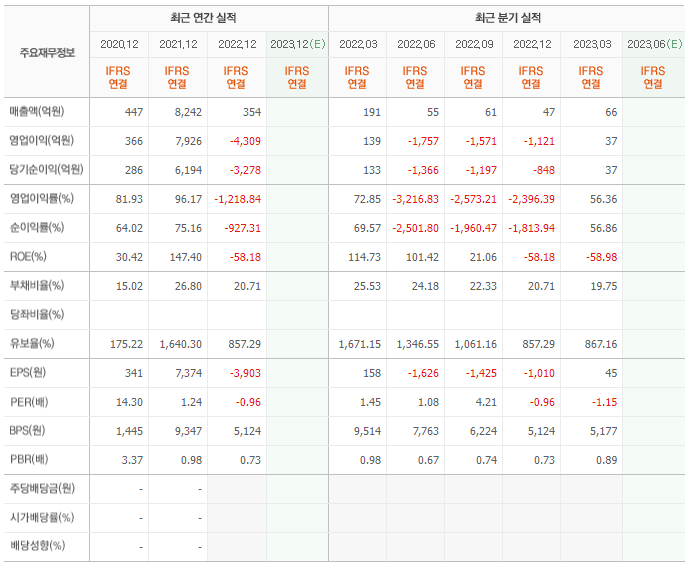Click net income -848 for 2022.12
Image resolution: width=690 pixels, height=567 pixels.
coord(544,170)
